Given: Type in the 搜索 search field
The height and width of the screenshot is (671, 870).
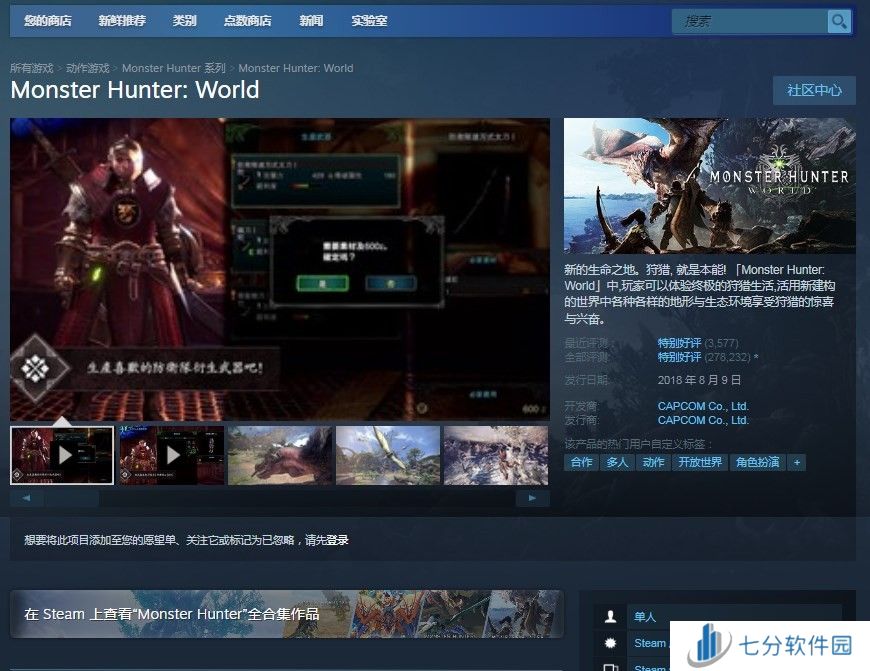Looking at the screenshot, I should click(750, 21).
